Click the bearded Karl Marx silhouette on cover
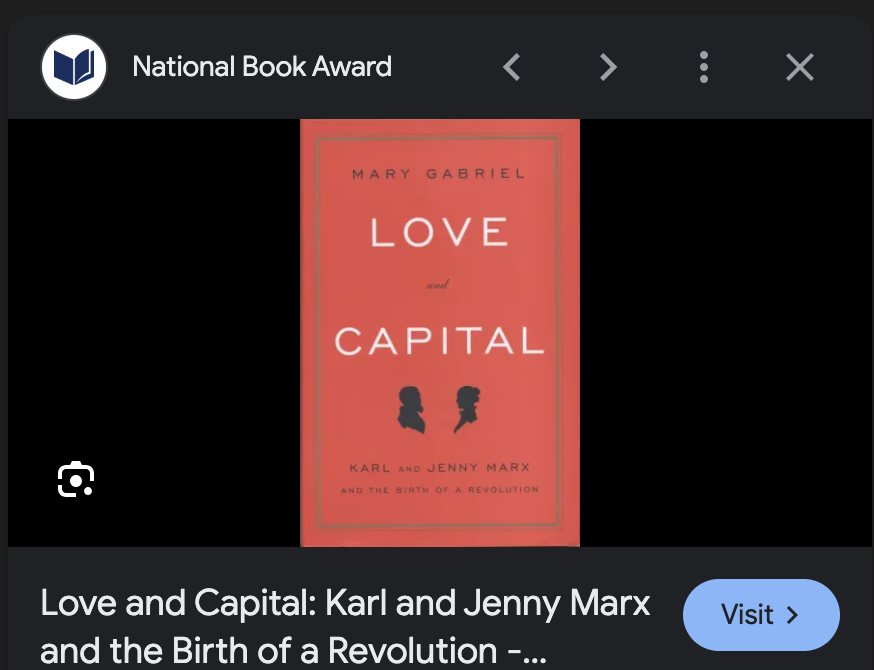 pyautogui.click(x=411, y=410)
